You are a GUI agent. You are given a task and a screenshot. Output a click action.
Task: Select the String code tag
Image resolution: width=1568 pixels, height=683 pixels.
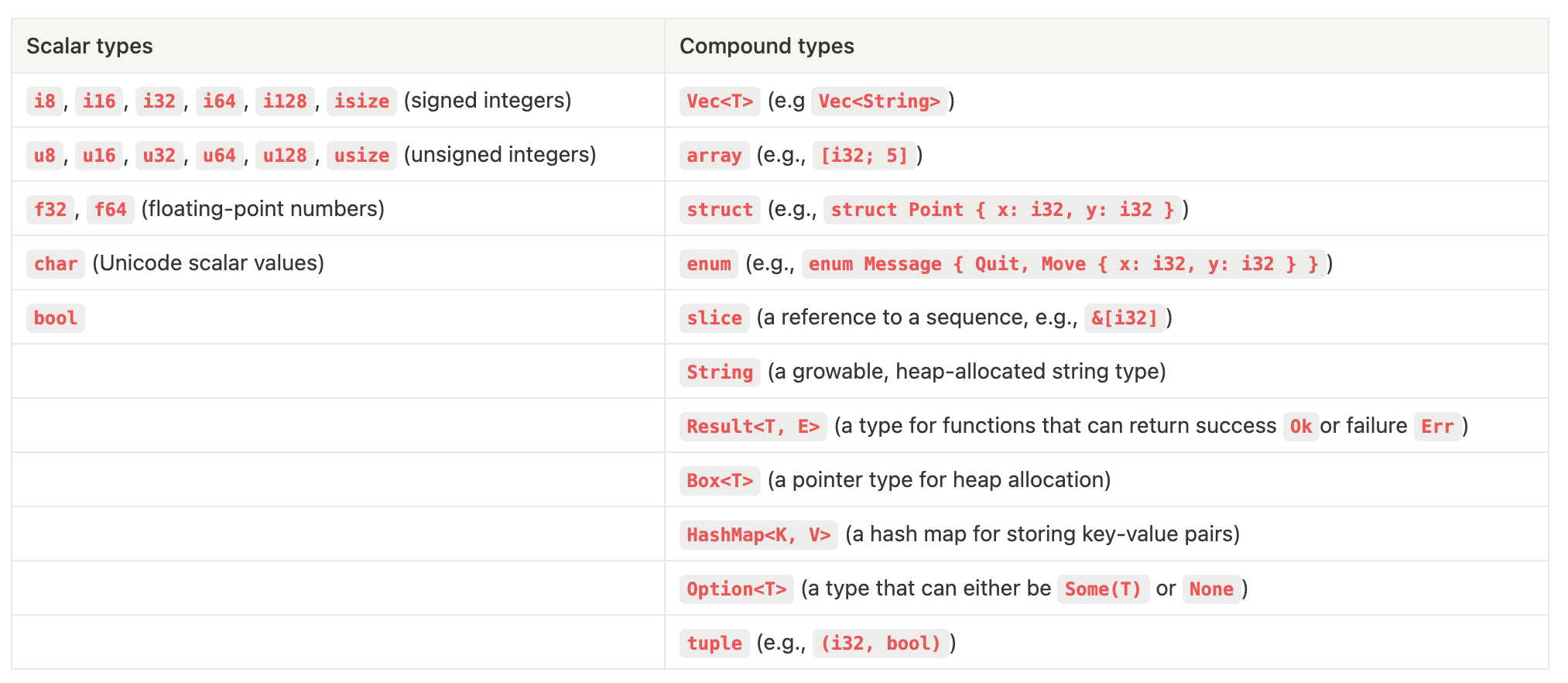tap(720, 372)
